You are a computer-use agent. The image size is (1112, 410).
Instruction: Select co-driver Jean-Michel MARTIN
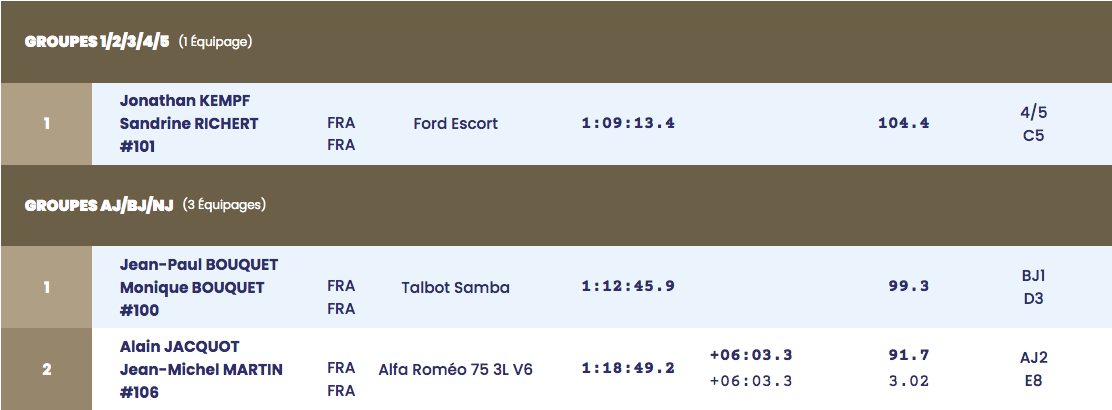(x=201, y=370)
